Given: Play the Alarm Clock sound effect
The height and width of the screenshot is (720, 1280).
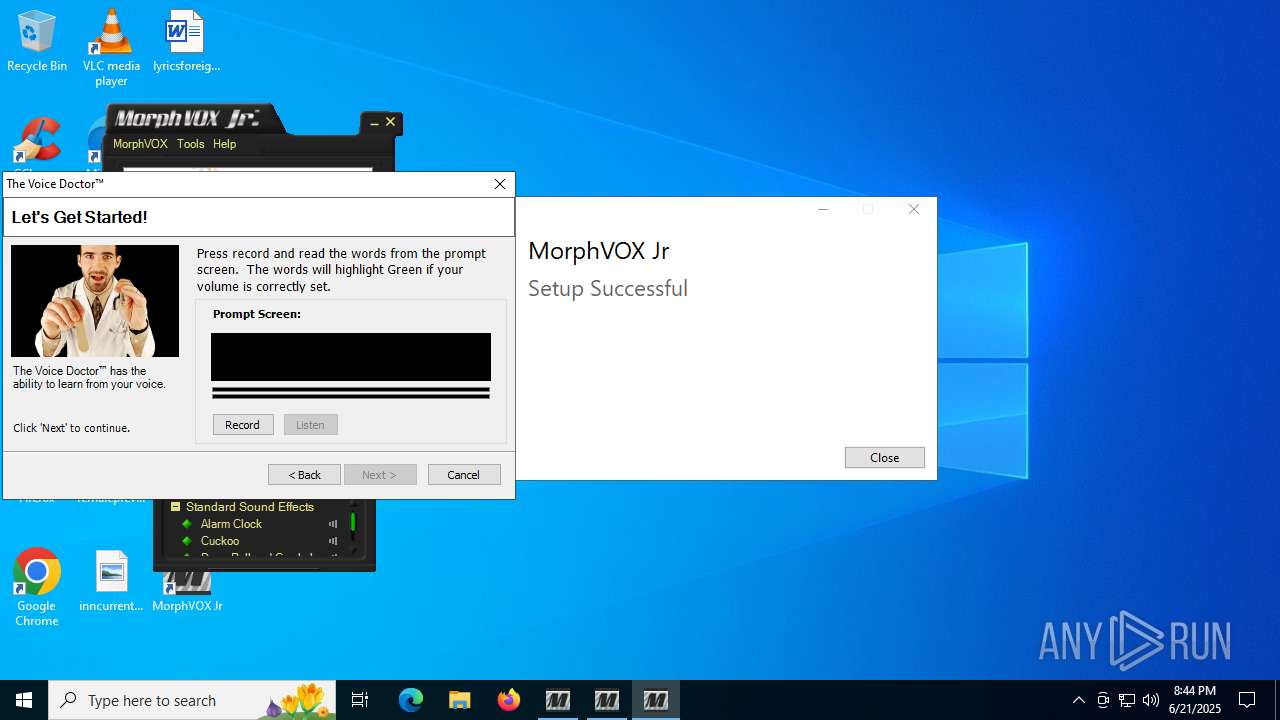Looking at the screenshot, I should pyautogui.click(x=231, y=524).
